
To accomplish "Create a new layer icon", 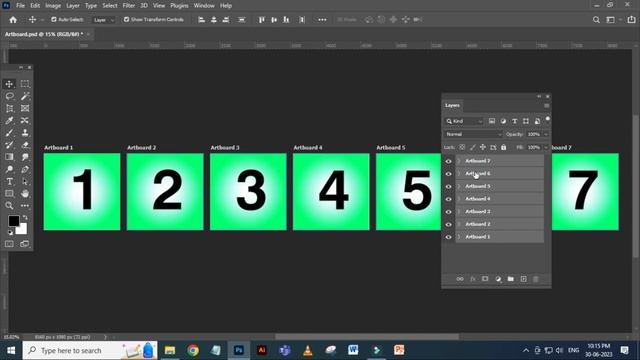I will [523, 279].
